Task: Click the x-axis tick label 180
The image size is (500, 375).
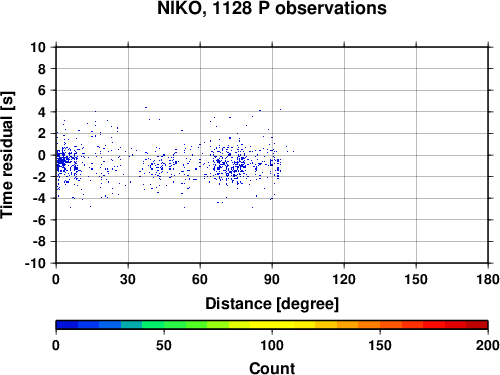Action: pos(488,279)
